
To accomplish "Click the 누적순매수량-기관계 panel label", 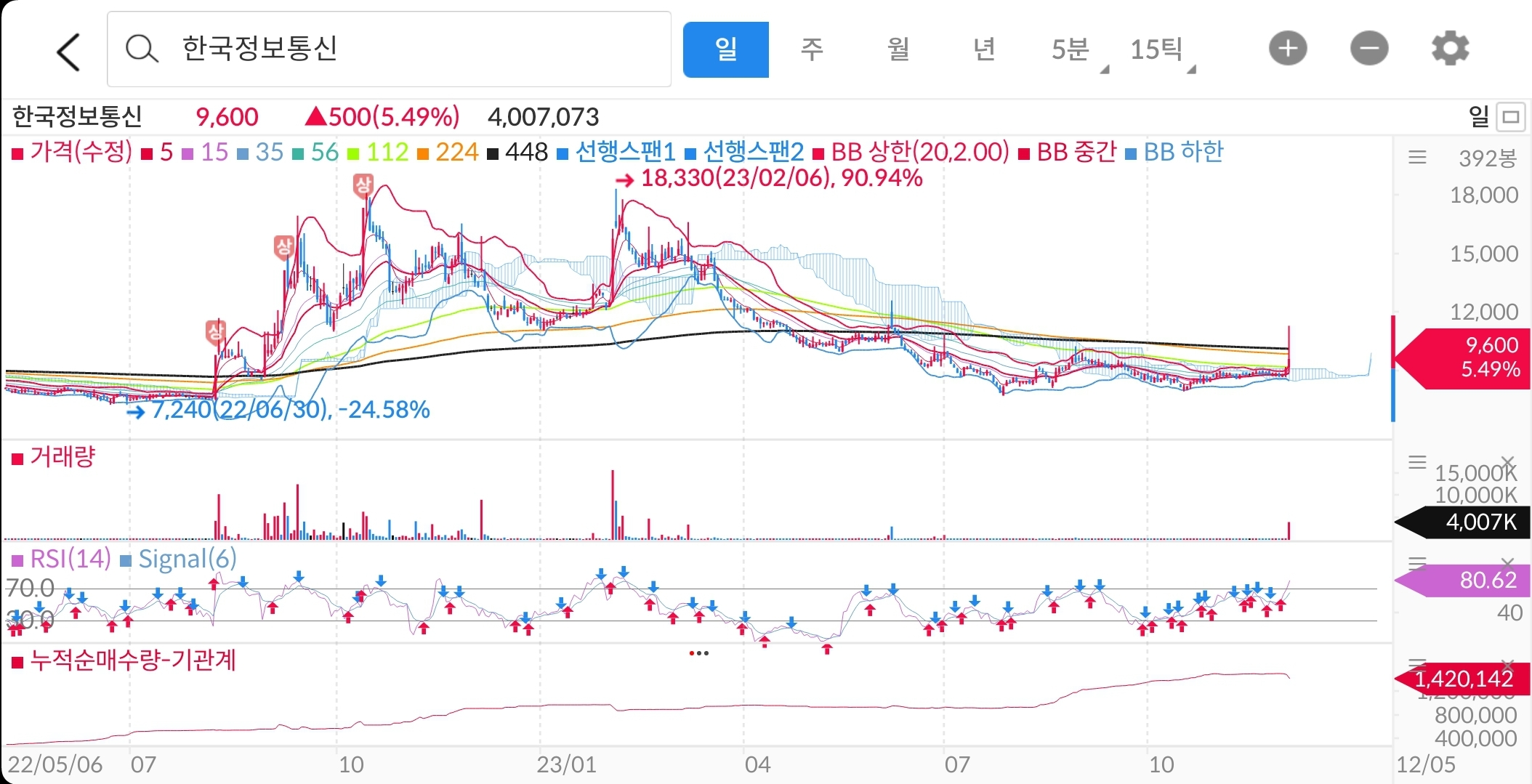I will pyautogui.click(x=133, y=660).
